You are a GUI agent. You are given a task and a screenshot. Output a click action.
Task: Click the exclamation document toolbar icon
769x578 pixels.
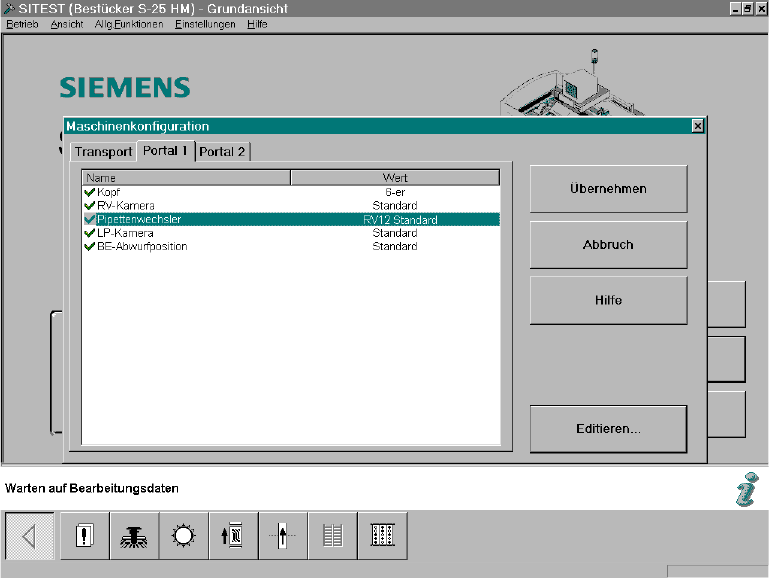click(84, 536)
